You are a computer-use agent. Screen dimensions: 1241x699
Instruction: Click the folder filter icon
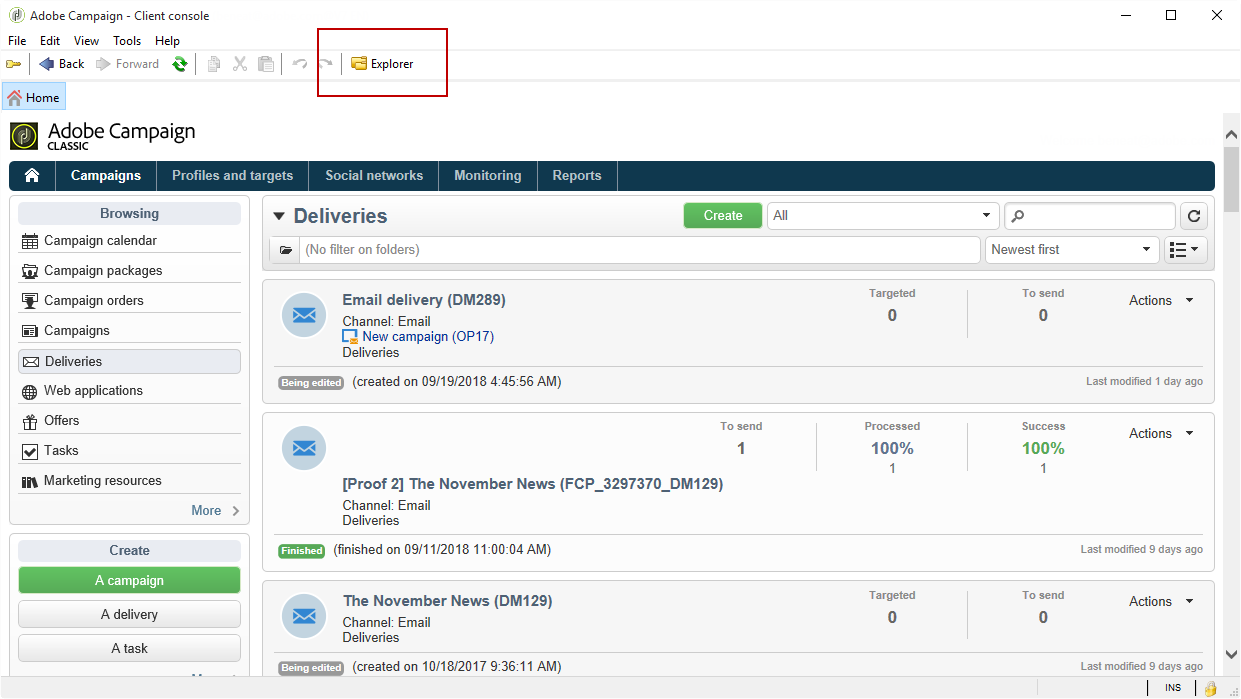tap(285, 249)
